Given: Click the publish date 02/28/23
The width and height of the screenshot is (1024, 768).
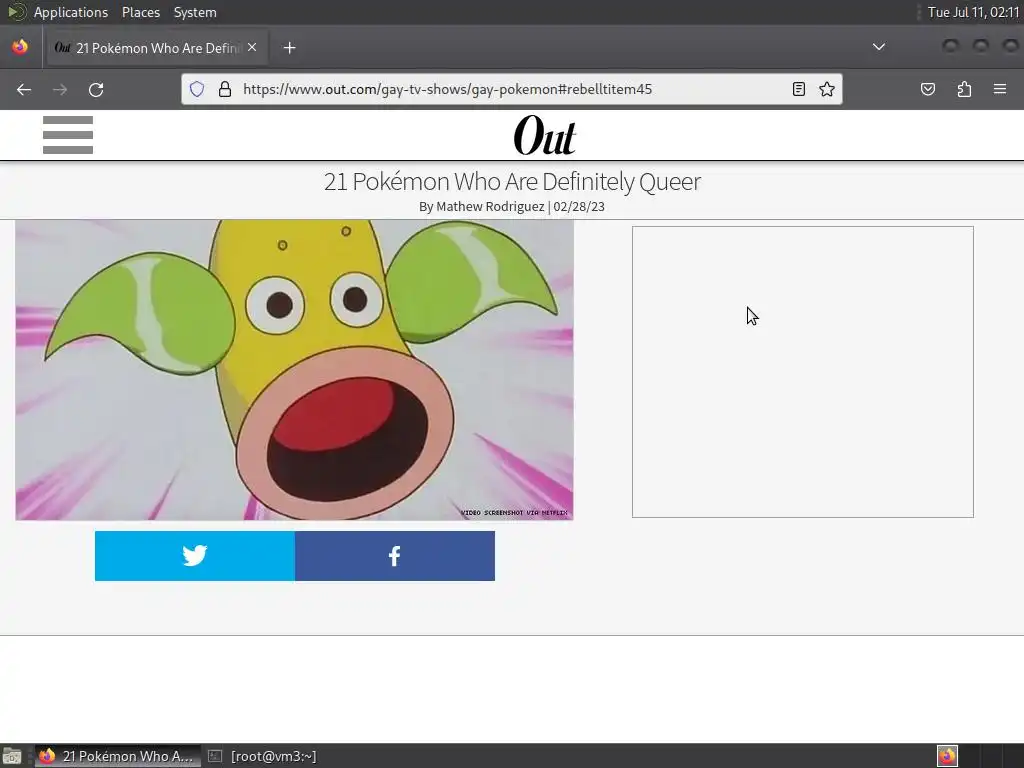Looking at the screenshot, I should coord(579,206).
